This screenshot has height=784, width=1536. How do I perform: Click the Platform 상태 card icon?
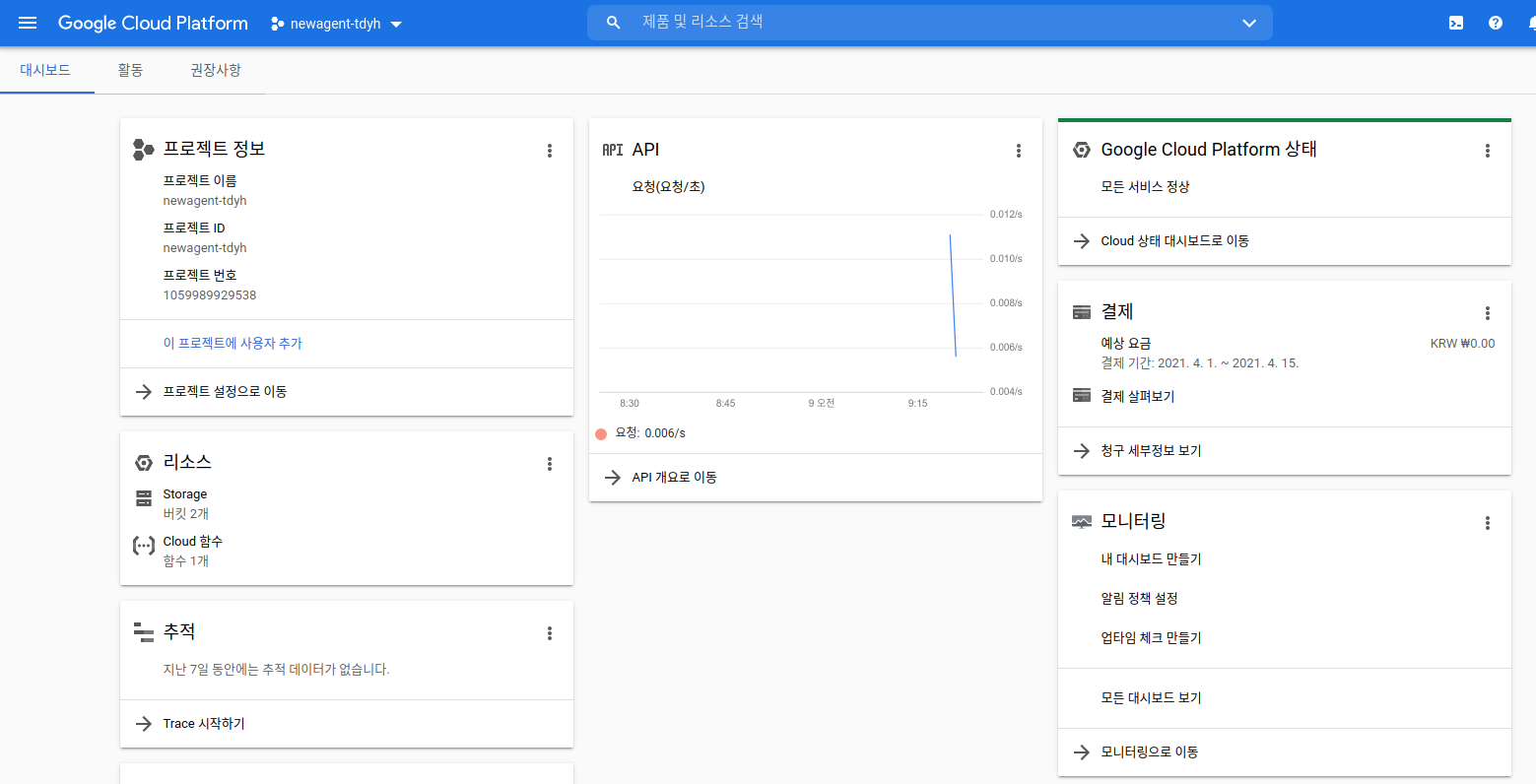click(1082, 150)
